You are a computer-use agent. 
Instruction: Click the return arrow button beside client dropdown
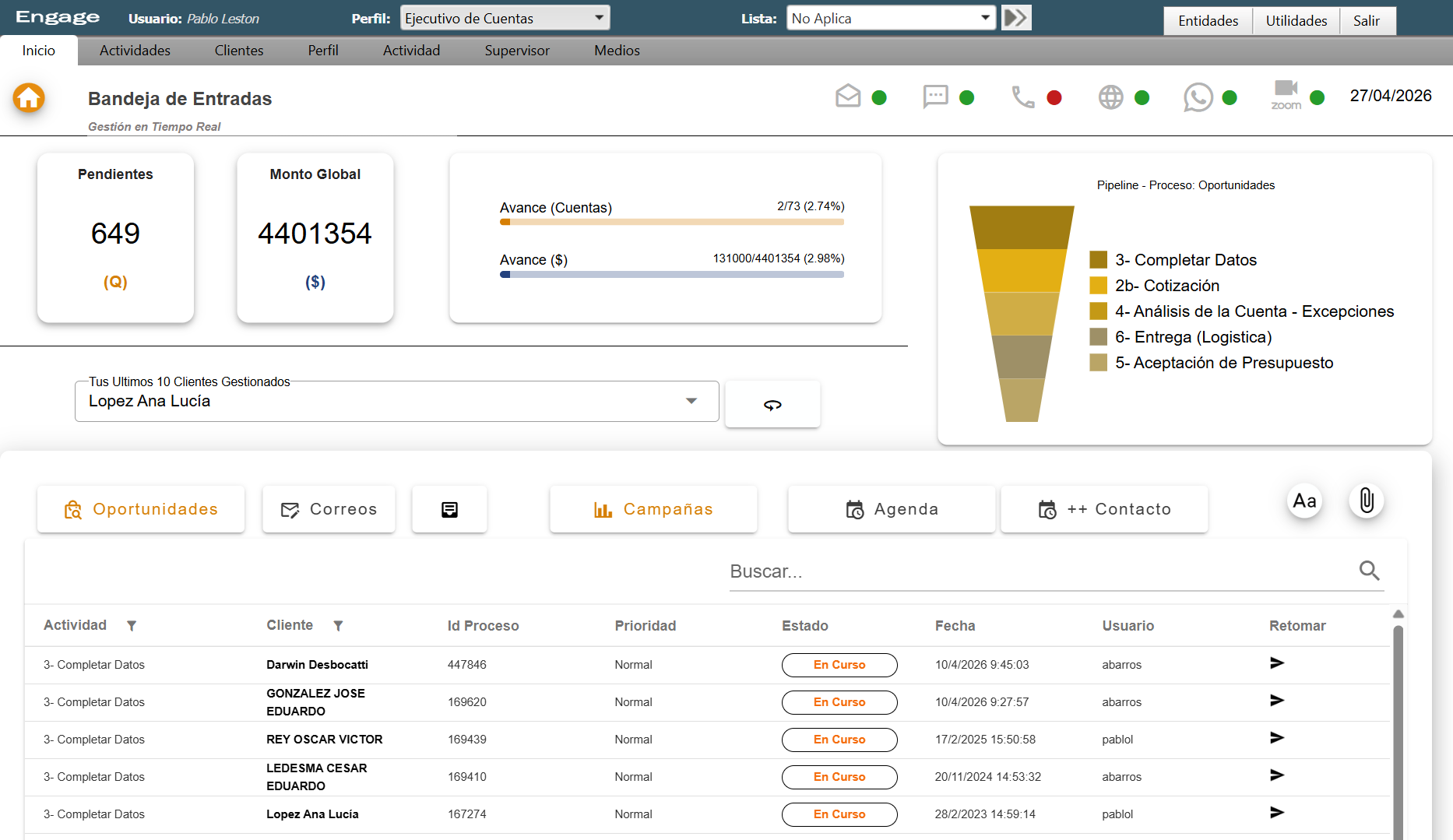772,404
